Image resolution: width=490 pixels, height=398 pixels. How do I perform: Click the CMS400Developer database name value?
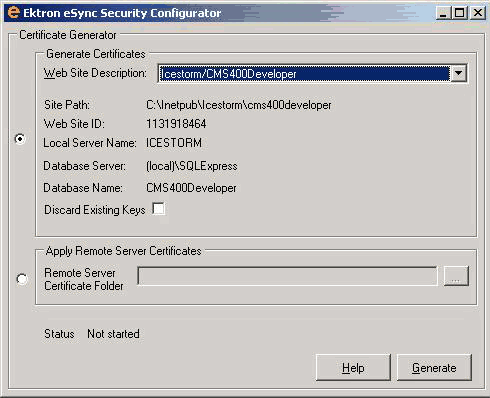pos(191,188)
